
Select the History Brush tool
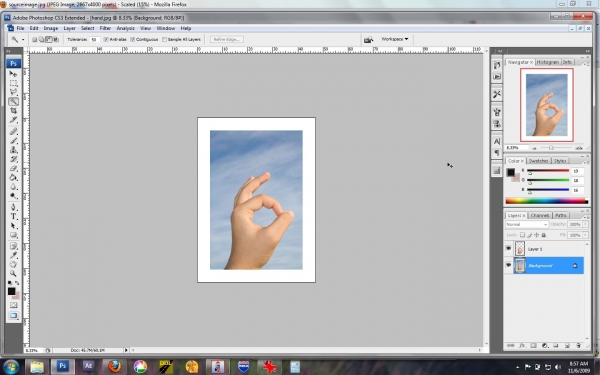point(13,159)
